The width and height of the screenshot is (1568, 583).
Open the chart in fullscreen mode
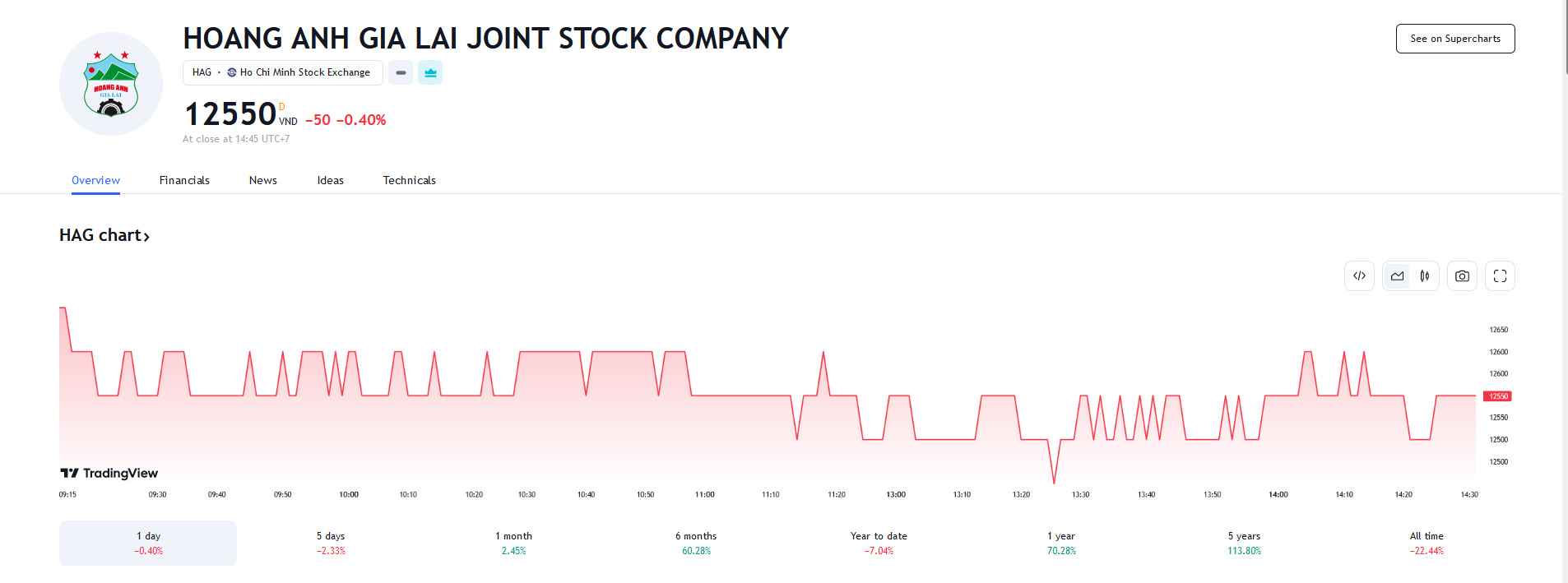[x=1500, y=276]
